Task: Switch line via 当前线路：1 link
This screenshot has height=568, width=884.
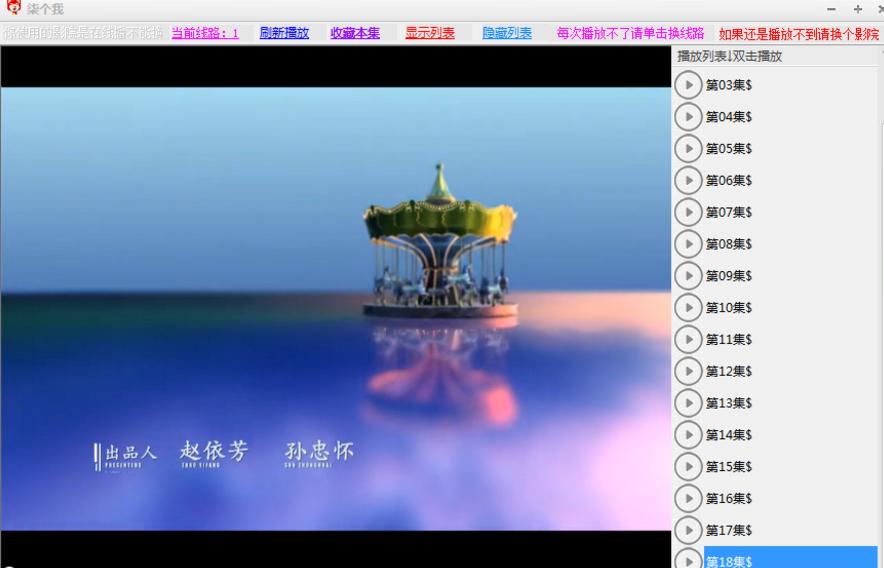Action: click(x=205, y=33)
